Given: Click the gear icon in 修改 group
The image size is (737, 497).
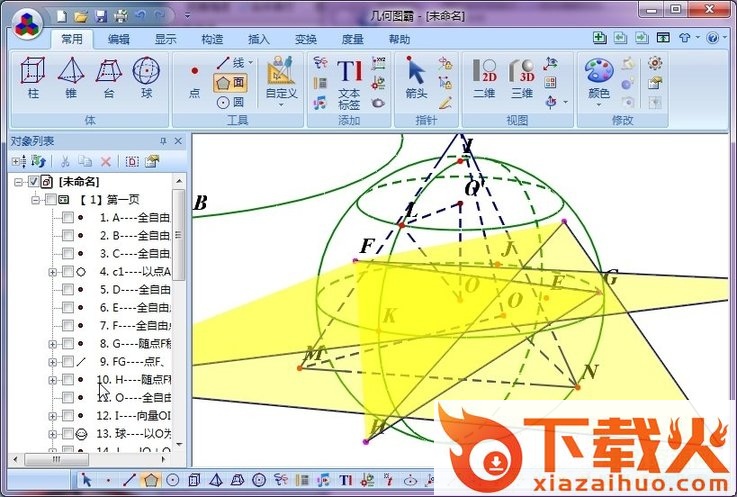Looking at the screenshot, I should point(655,63).
